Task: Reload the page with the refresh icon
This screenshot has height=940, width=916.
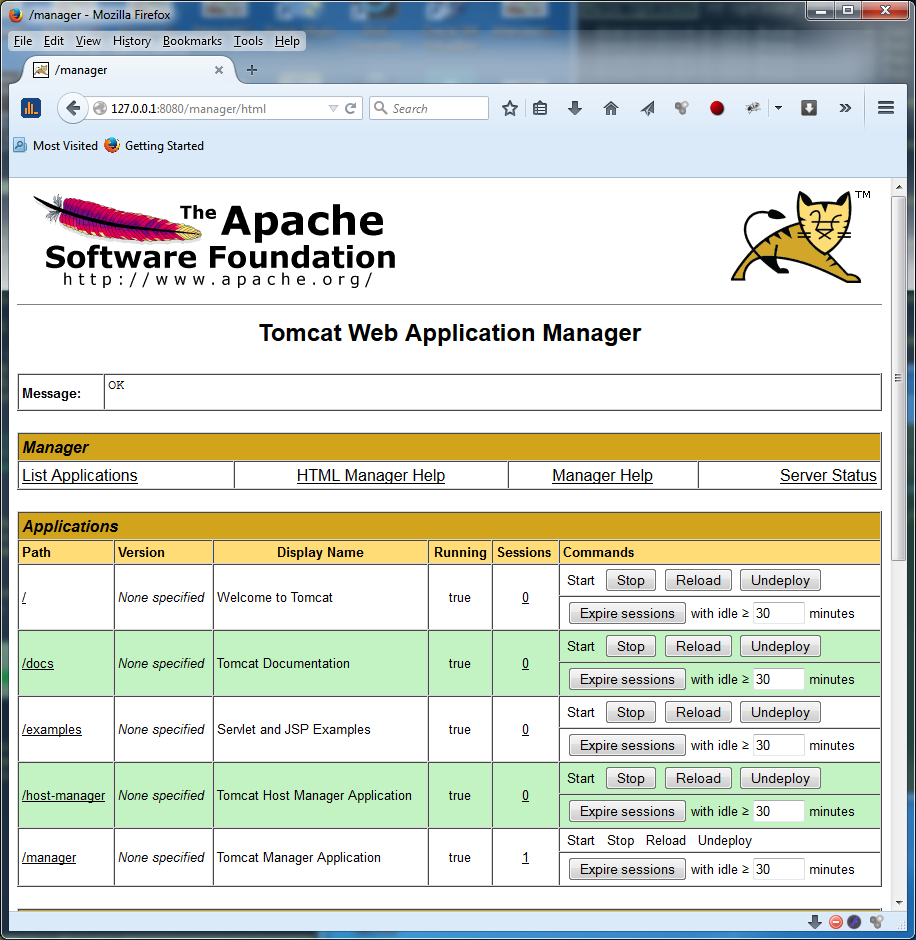Action: pos(351,109)
